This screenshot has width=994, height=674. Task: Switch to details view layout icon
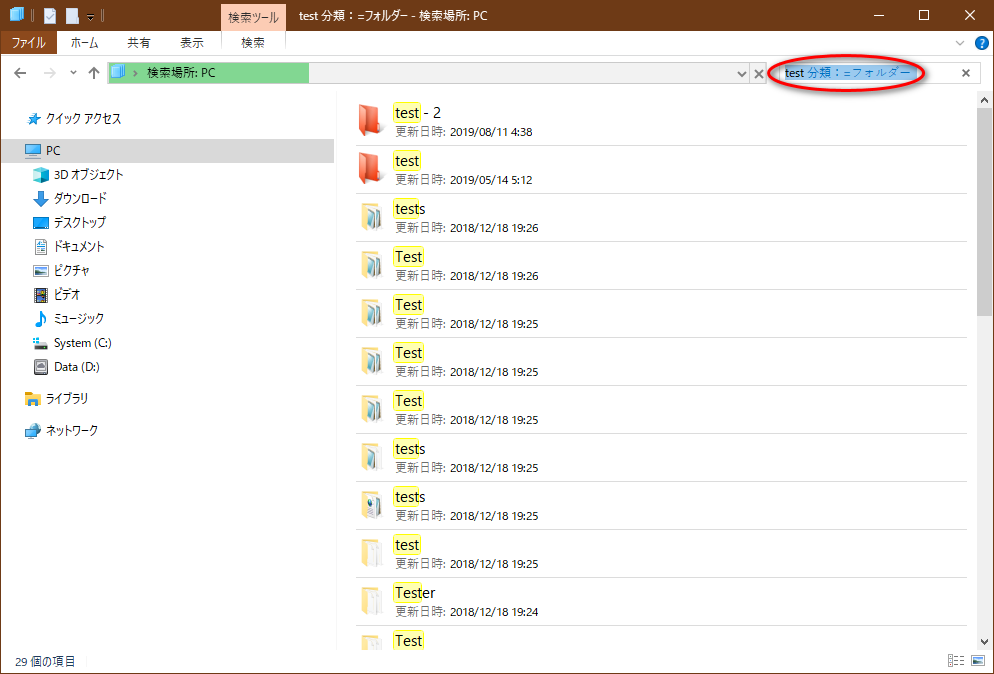tap(955, 661)
